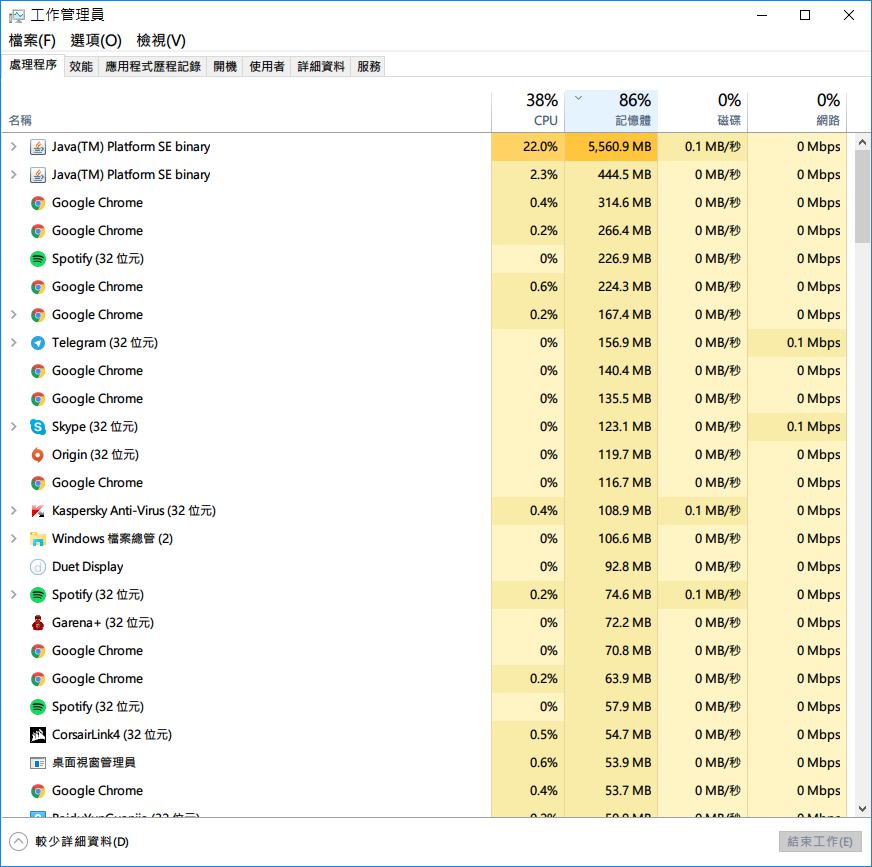This screenshot has height=867, width=872.
Task: Switch to the 使用者 tab
Action: (x=267, y=67)
